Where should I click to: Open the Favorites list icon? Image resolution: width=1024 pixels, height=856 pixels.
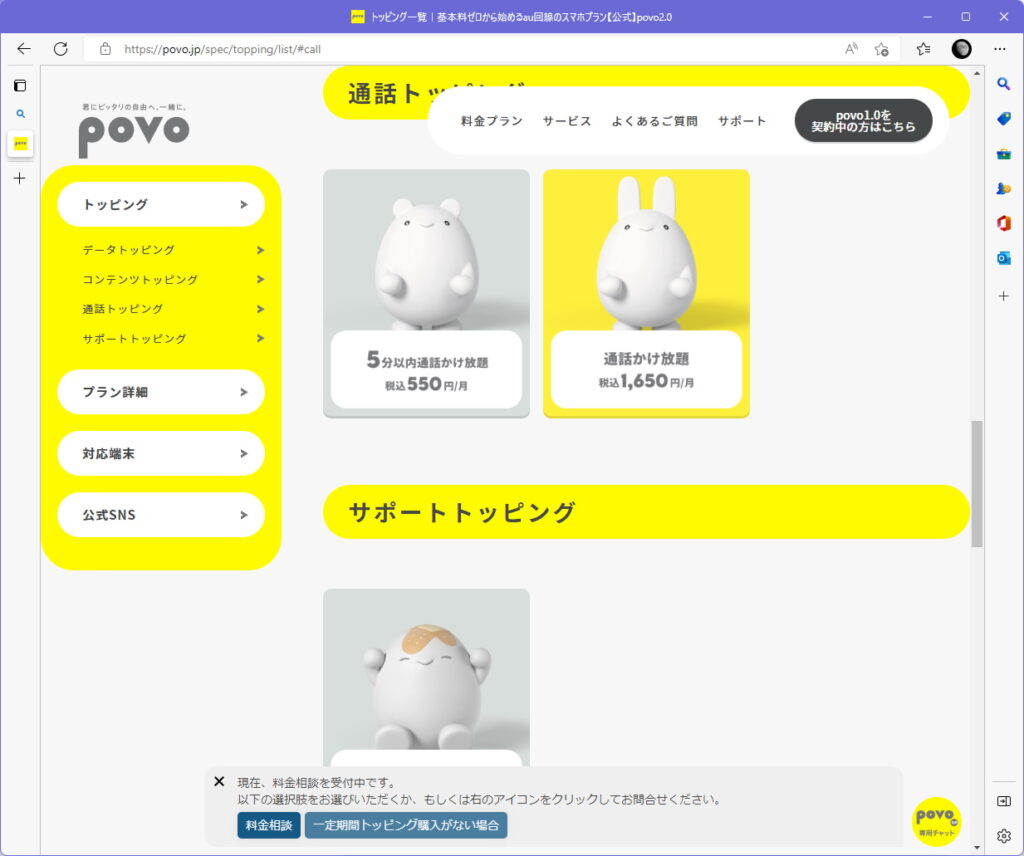(923, 49)
